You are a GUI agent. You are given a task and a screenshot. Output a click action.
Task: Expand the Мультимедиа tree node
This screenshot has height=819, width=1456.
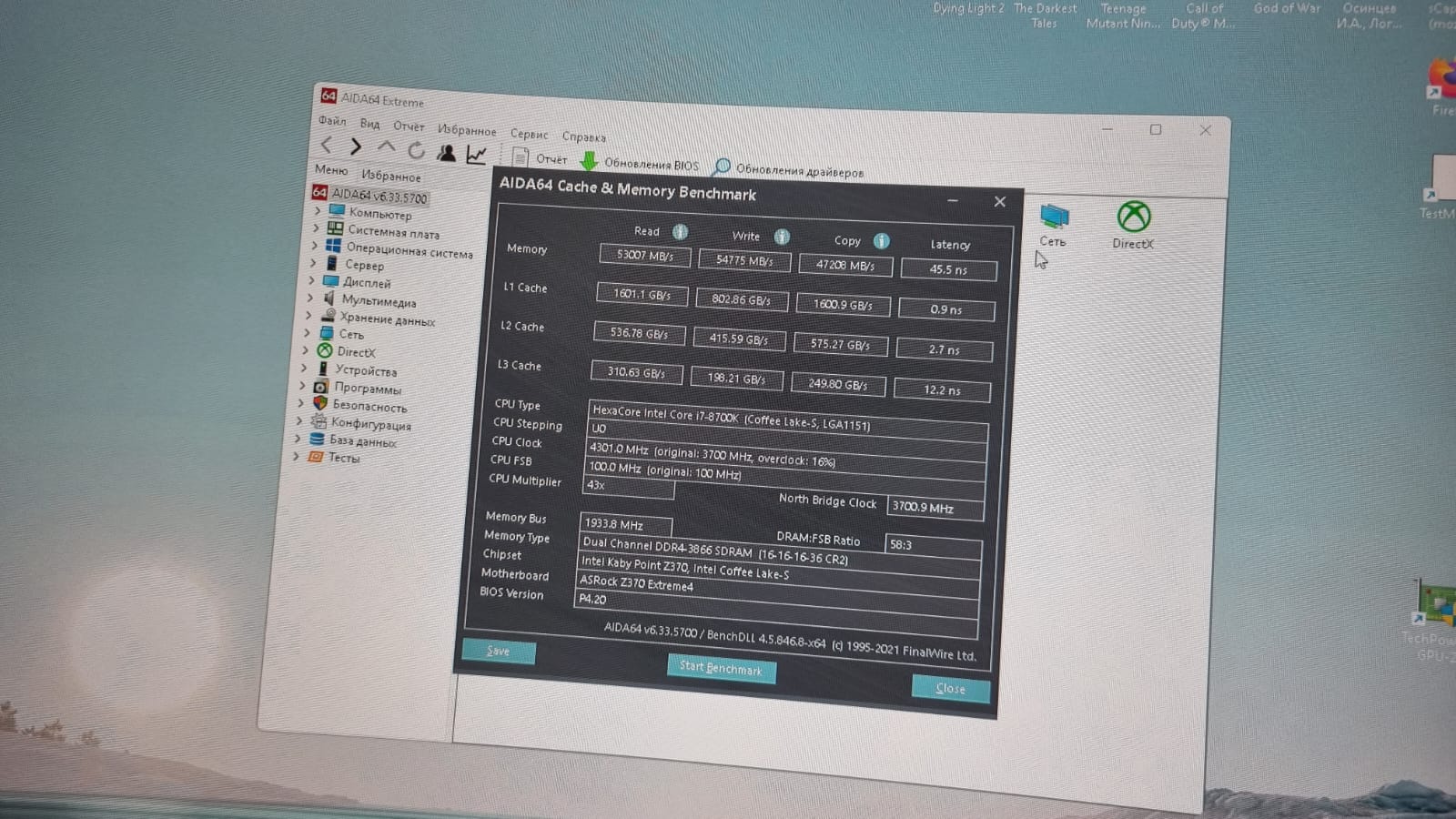309,297
